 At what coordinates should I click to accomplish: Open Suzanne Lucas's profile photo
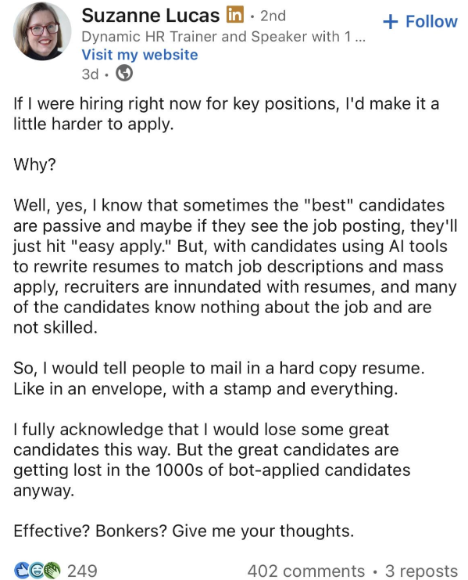(x=42, y=31)
